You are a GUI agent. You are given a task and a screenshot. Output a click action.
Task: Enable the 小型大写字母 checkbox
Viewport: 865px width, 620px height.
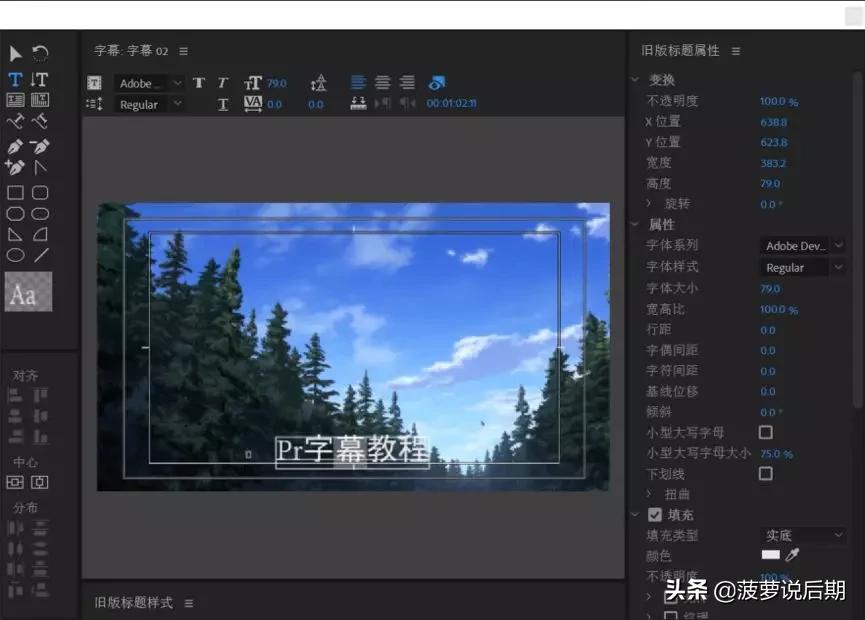click(x=765, y=432)
